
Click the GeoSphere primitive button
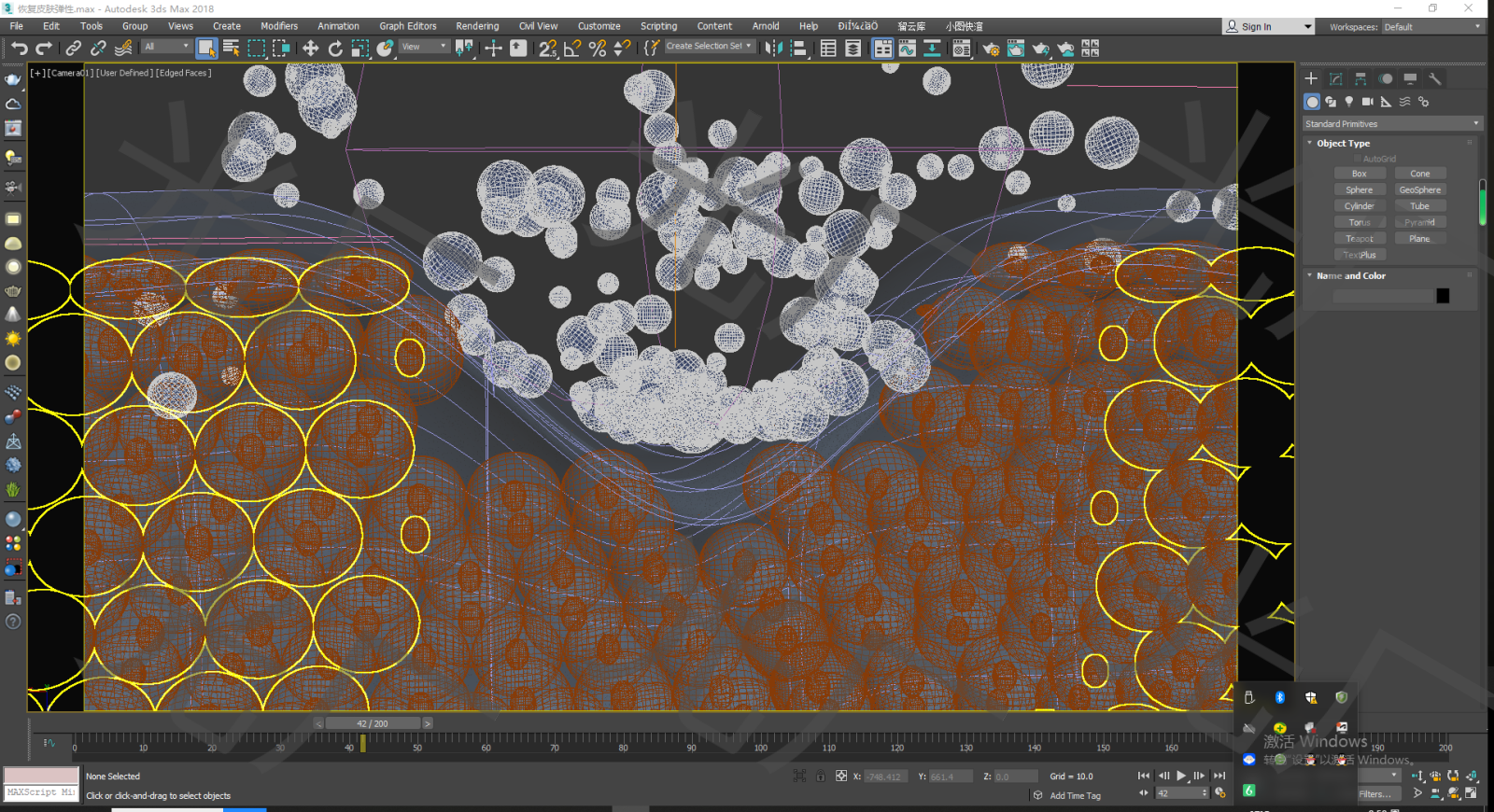[x=1420, y=190]
